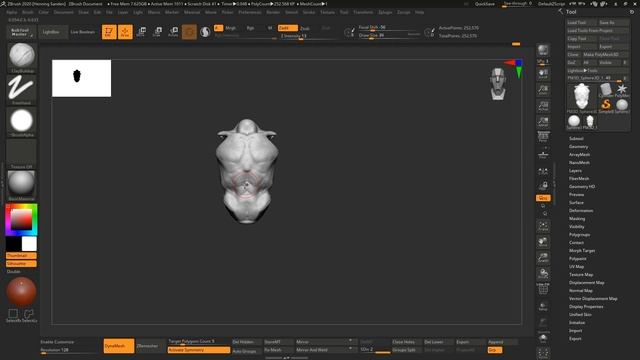Expand the Geometry sub-palette
This screenshot has width=640, height=360.
[578, 147]
